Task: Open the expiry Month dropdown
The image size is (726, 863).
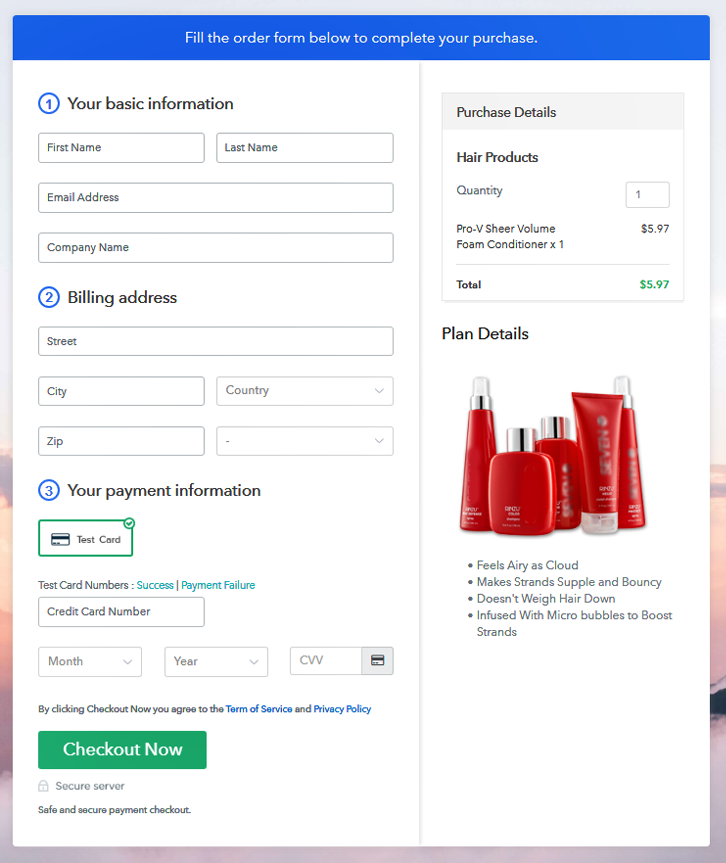Action: (90, 662)
